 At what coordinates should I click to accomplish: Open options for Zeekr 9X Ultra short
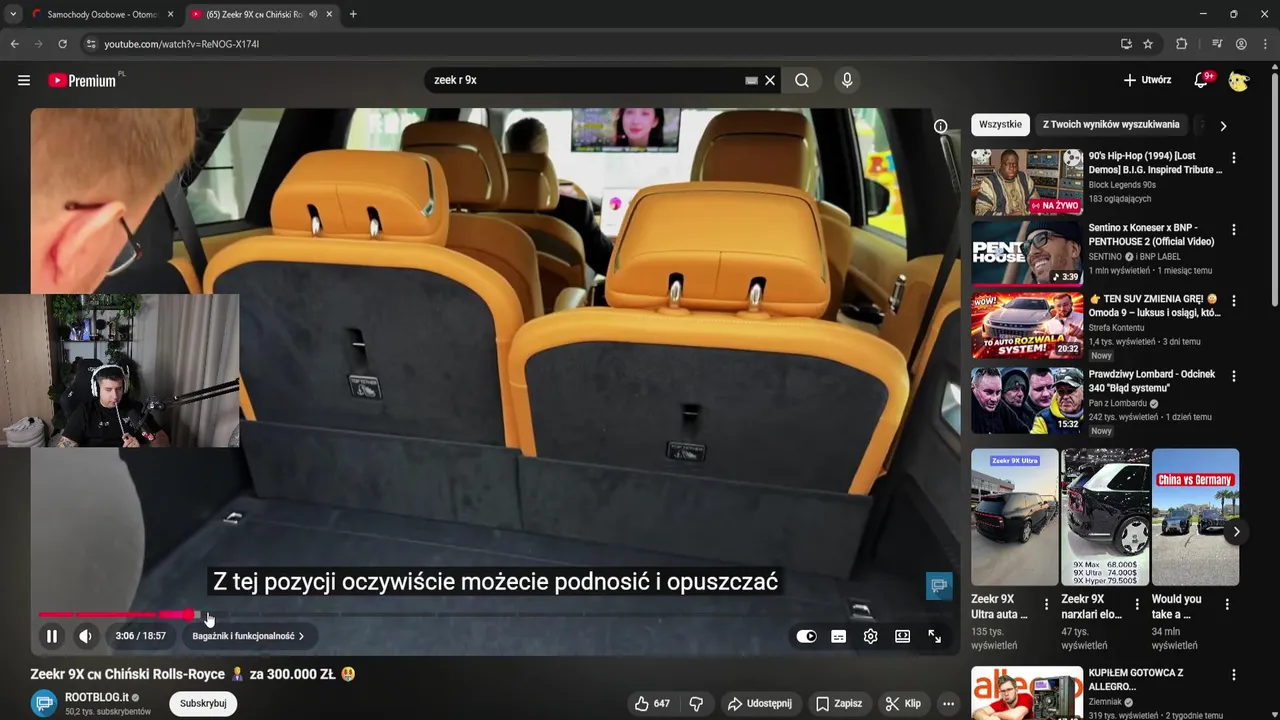1046,604
